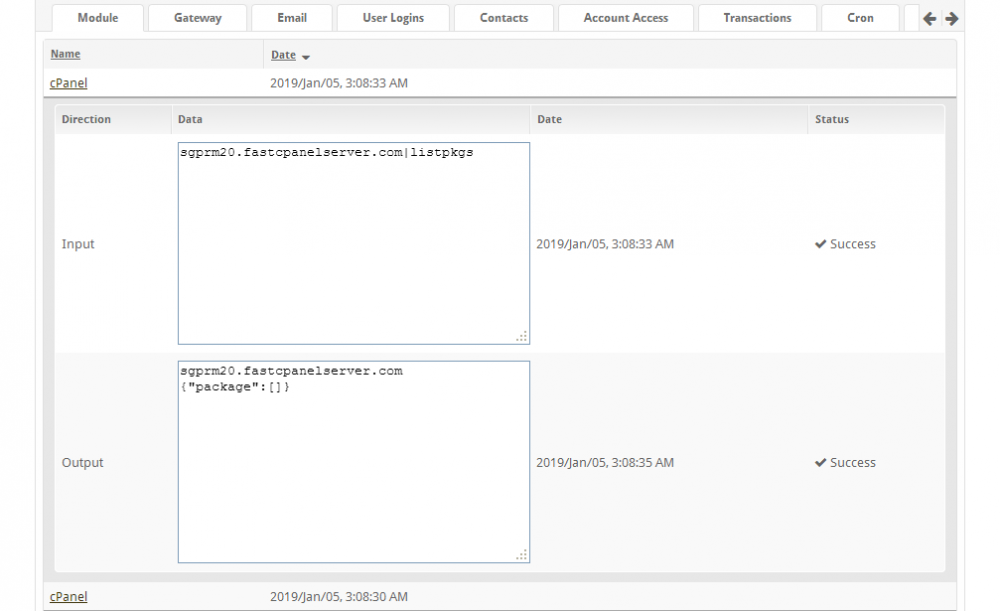
Task: Click the date 2019/Jan/05, 3:08:30 AM
Action: (x=339, y=596)
